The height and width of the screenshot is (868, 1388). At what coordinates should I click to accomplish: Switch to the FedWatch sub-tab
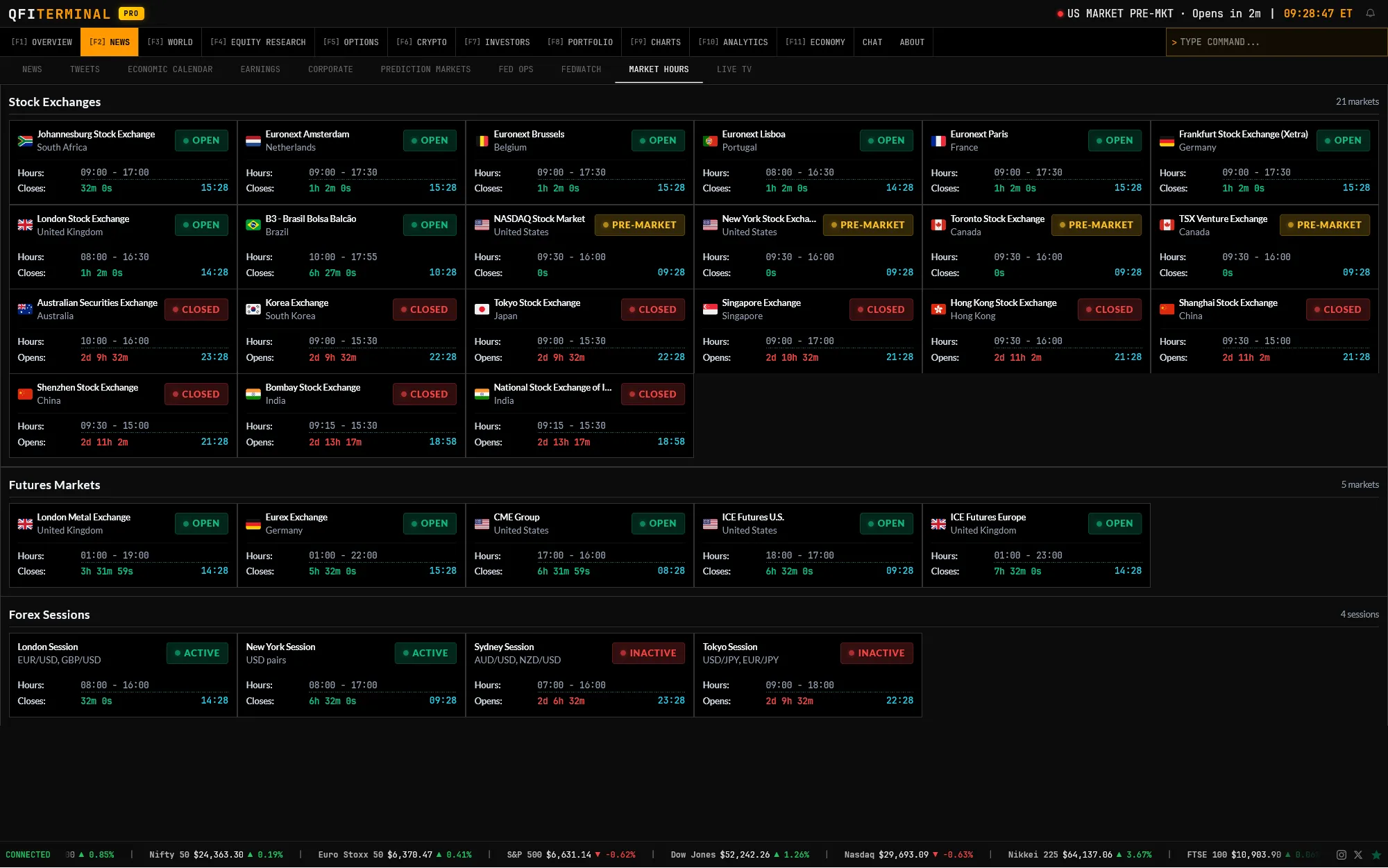point(581,69)
